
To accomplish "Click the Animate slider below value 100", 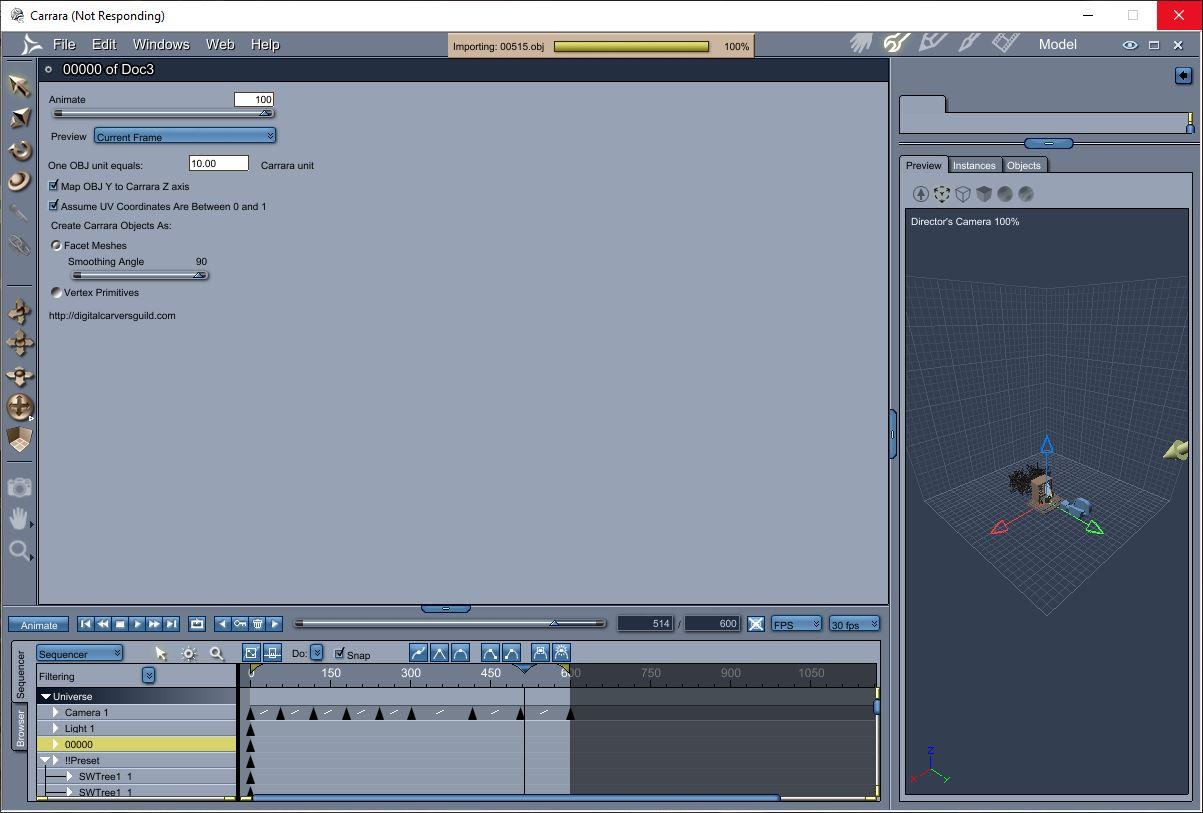I will point(163,113).
